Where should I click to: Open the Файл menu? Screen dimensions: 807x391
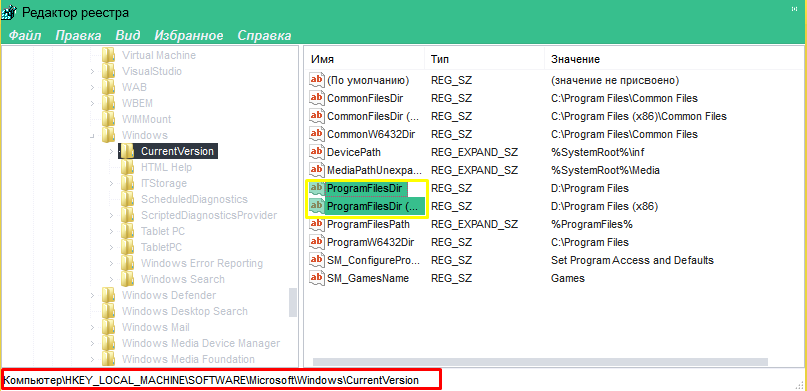tap(25, 35)
